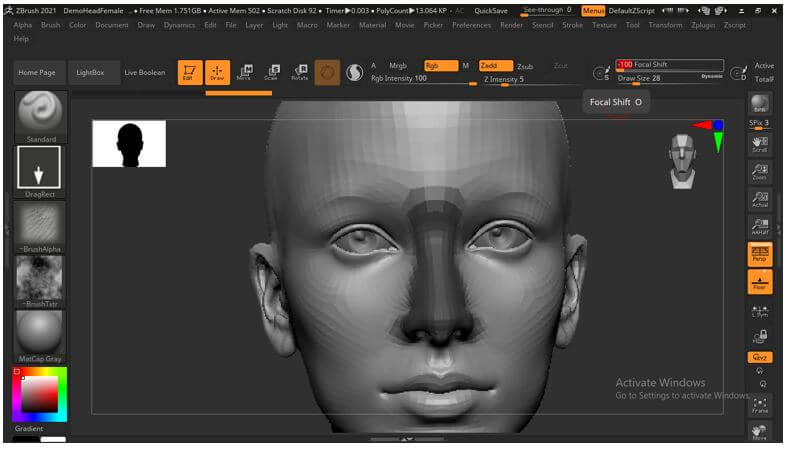
Task: Select the Scale transform tool
Action: pos(271,72)
